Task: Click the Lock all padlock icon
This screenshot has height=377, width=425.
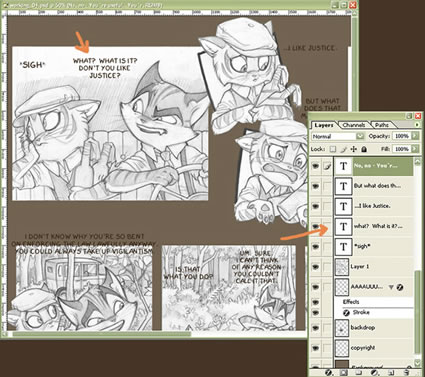Action: coord(364,149)
